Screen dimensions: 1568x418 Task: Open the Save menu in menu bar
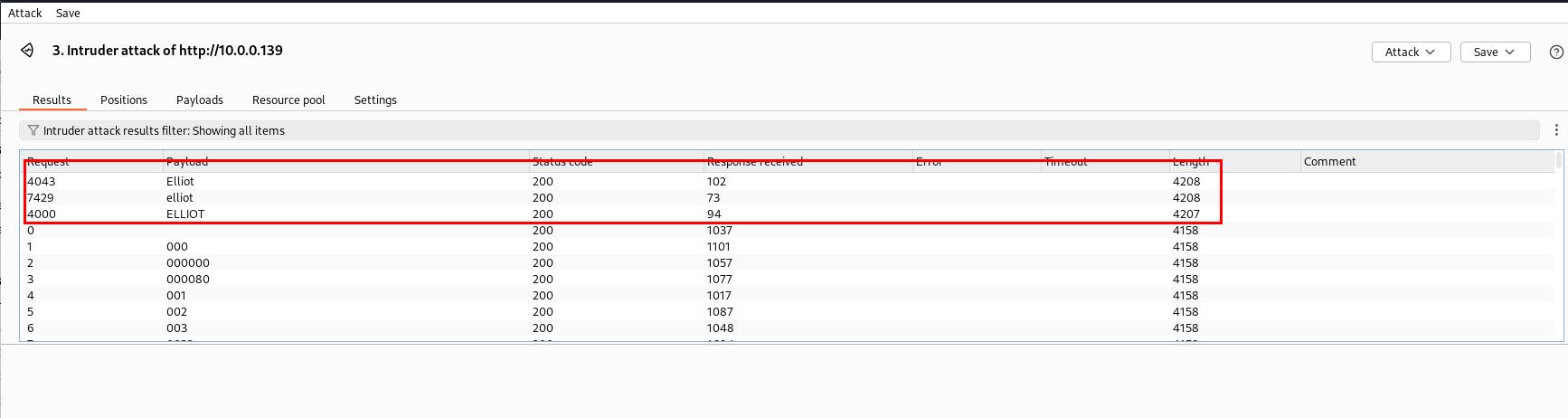68,13
